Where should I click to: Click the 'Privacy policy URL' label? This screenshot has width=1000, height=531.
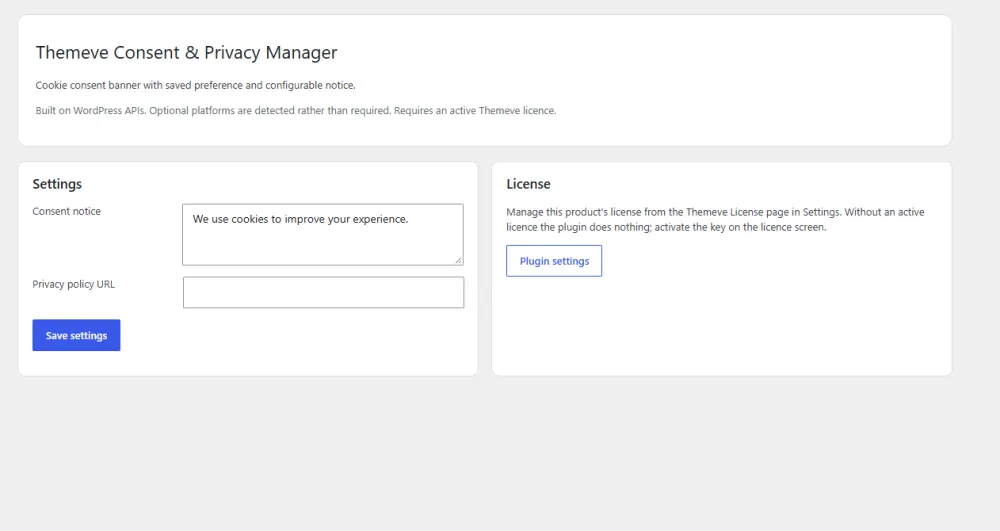coord(74,284)
